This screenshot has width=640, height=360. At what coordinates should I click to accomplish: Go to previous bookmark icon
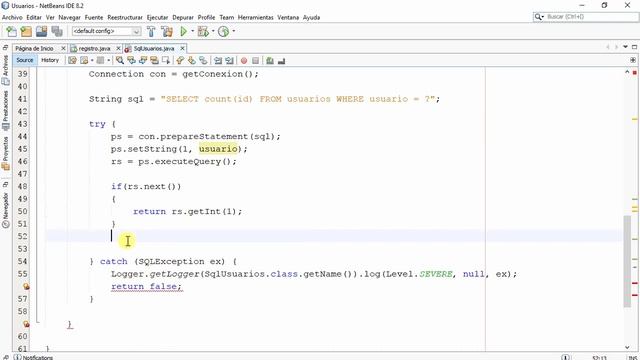tap(180, 60)
